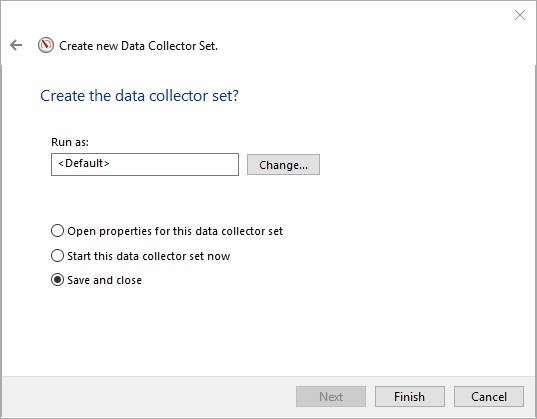Click the 'Start this data collector set now' label
This screenshot has width=537, height=419.
click(149, 256)
